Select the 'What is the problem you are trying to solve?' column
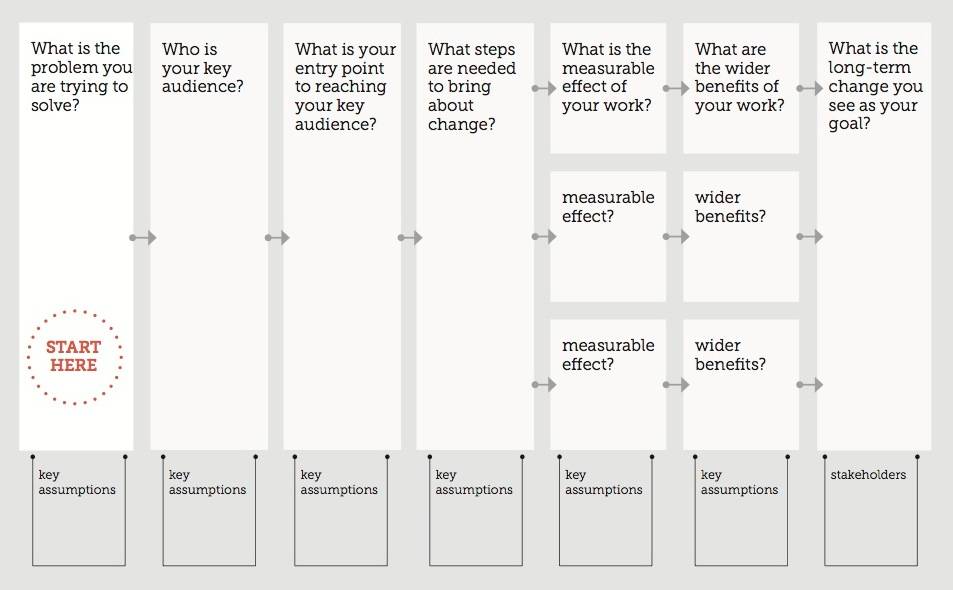Screen dimensions: 953x590 [76, 236]
